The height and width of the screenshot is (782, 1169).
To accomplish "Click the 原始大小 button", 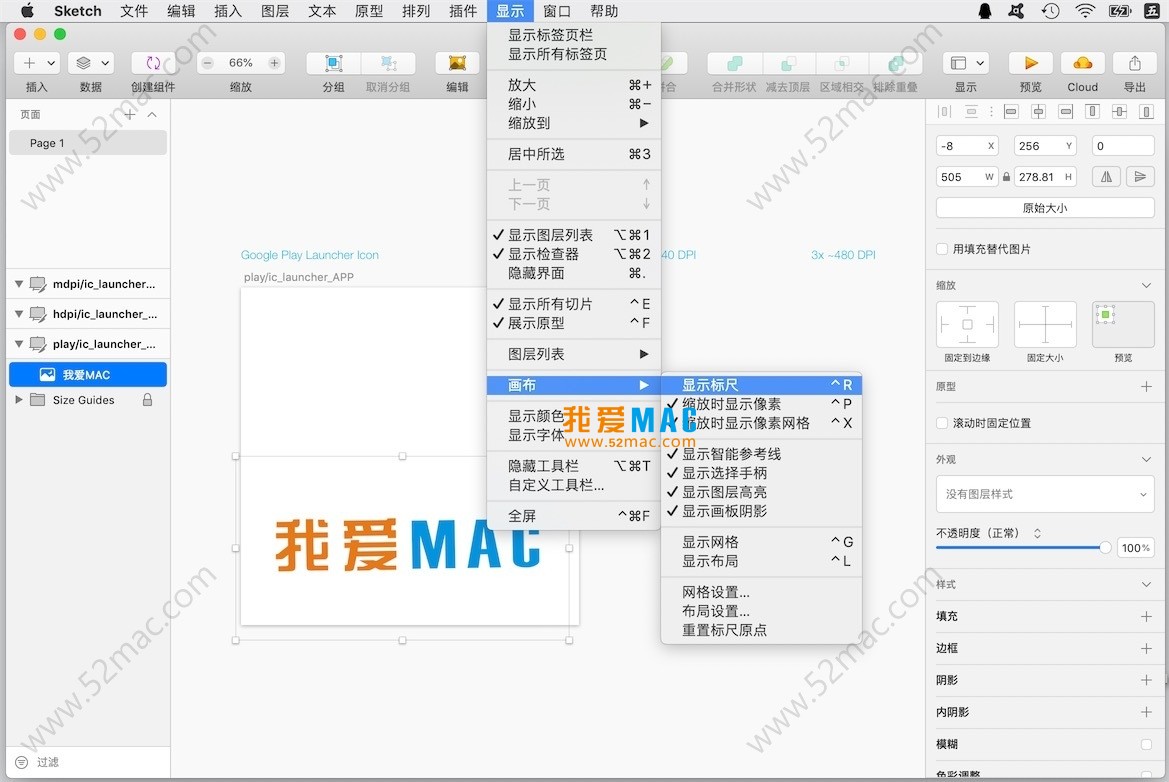I will pos(1045,208).
